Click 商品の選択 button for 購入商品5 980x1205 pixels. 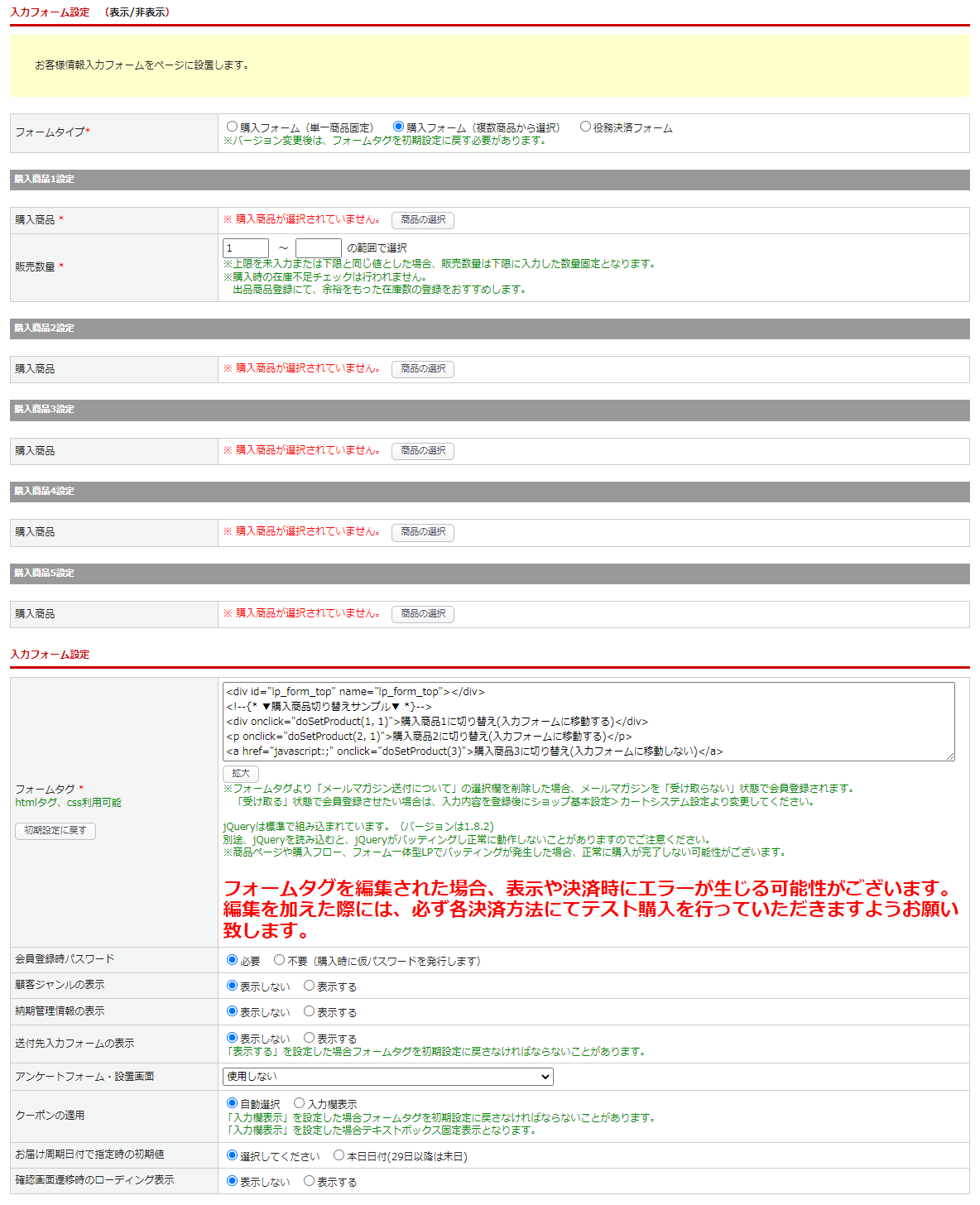(423, 614)
